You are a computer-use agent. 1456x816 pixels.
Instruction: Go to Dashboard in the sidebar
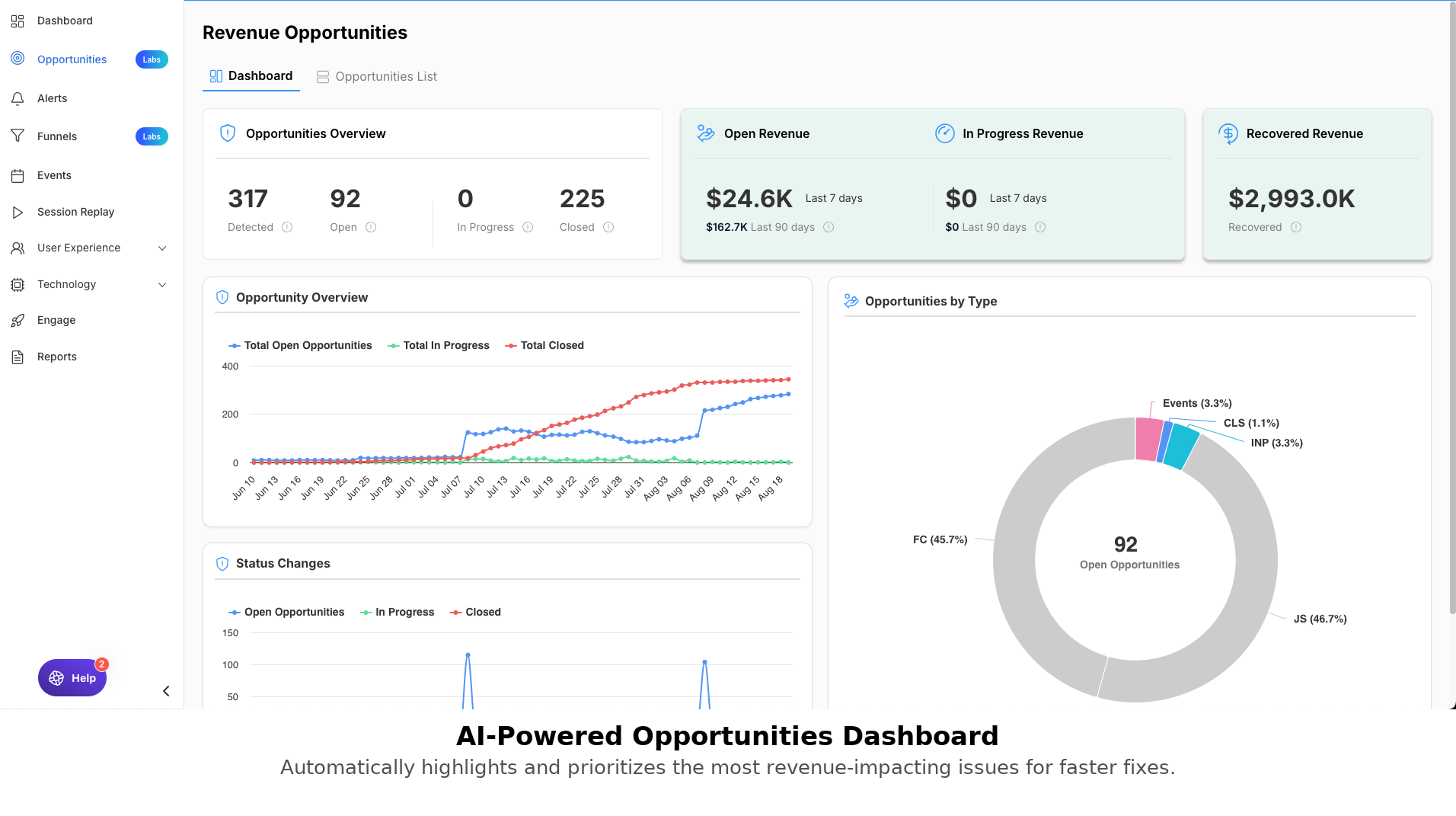65,21
